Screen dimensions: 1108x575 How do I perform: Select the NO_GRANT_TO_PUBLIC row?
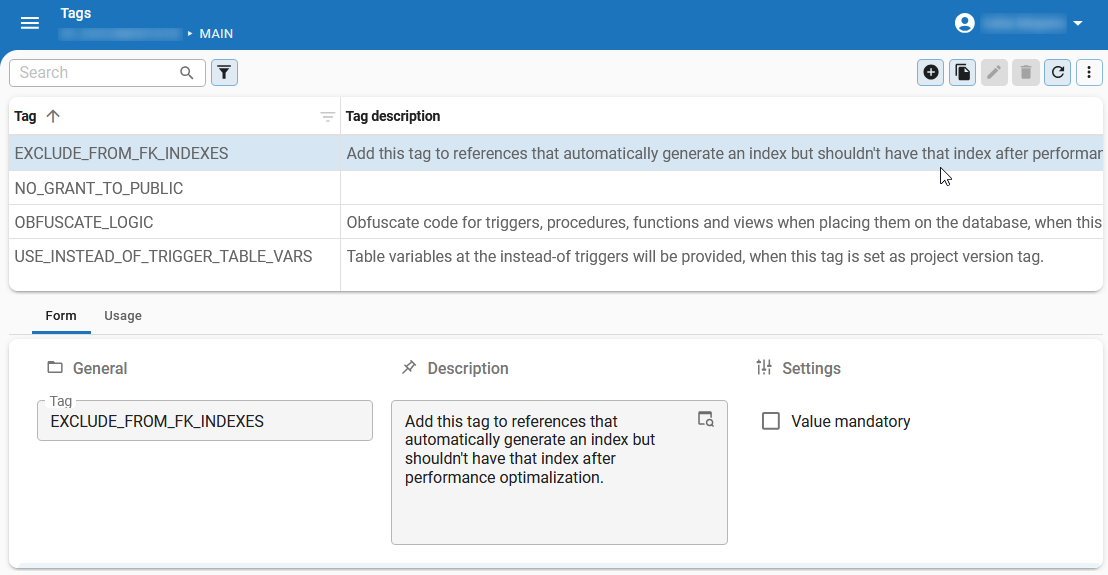pos(99,188)
